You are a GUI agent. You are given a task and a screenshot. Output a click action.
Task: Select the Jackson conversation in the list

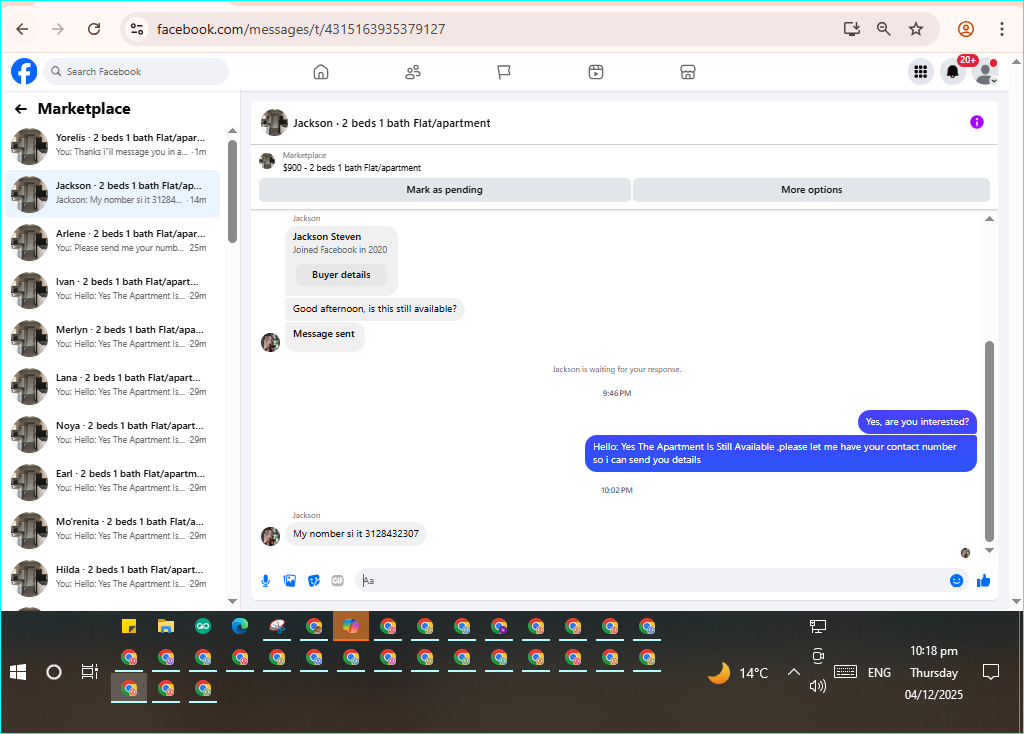(x=112, y=193)
